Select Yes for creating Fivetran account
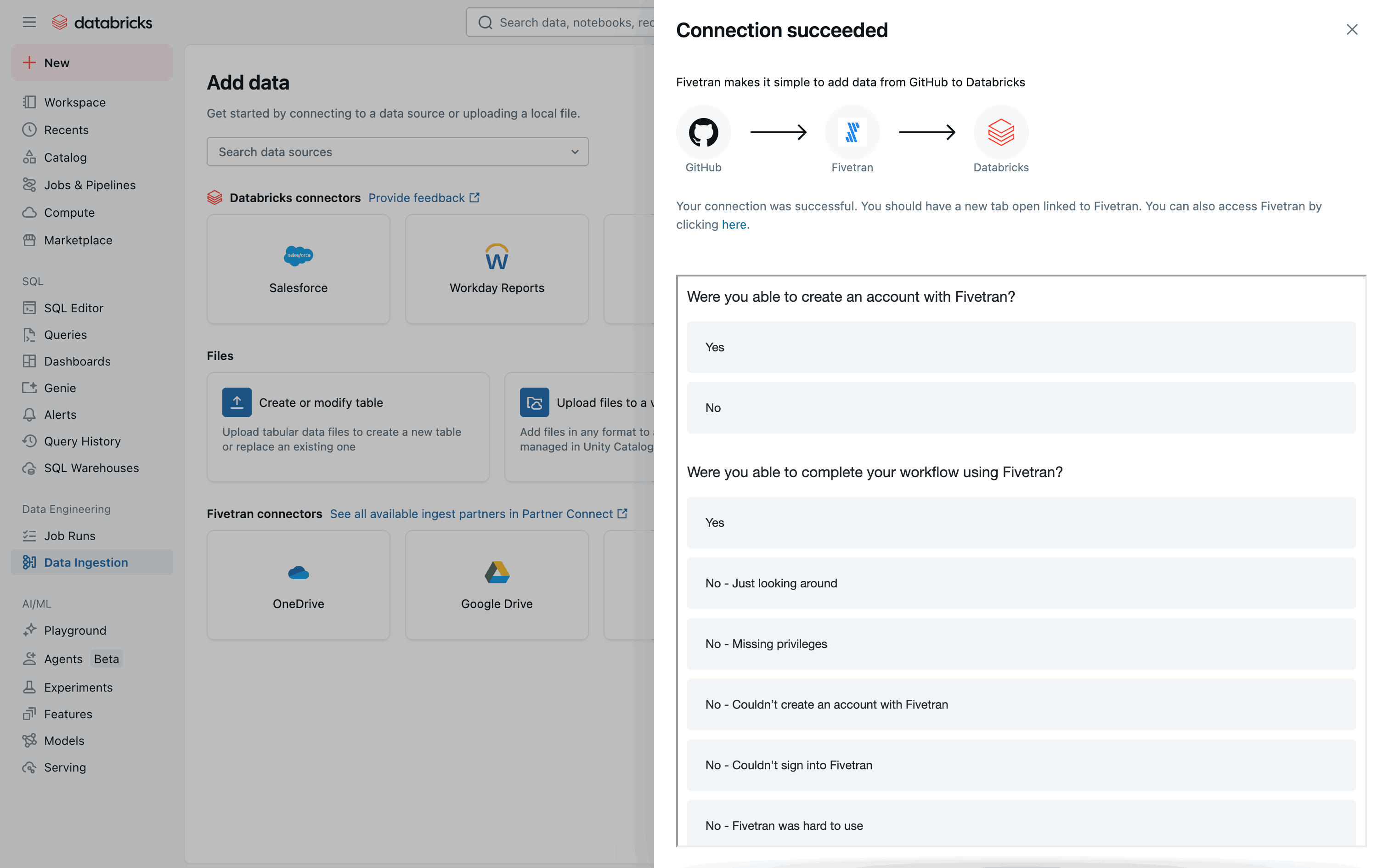The width and height of the screenshot is (1389, 868). click(x=1021, y=347)
